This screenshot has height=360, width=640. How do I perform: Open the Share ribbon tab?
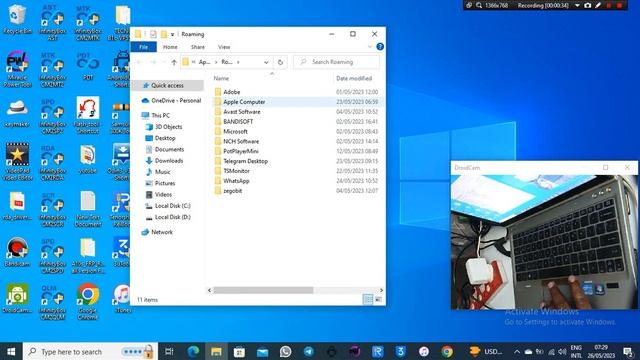click(198, 47)
